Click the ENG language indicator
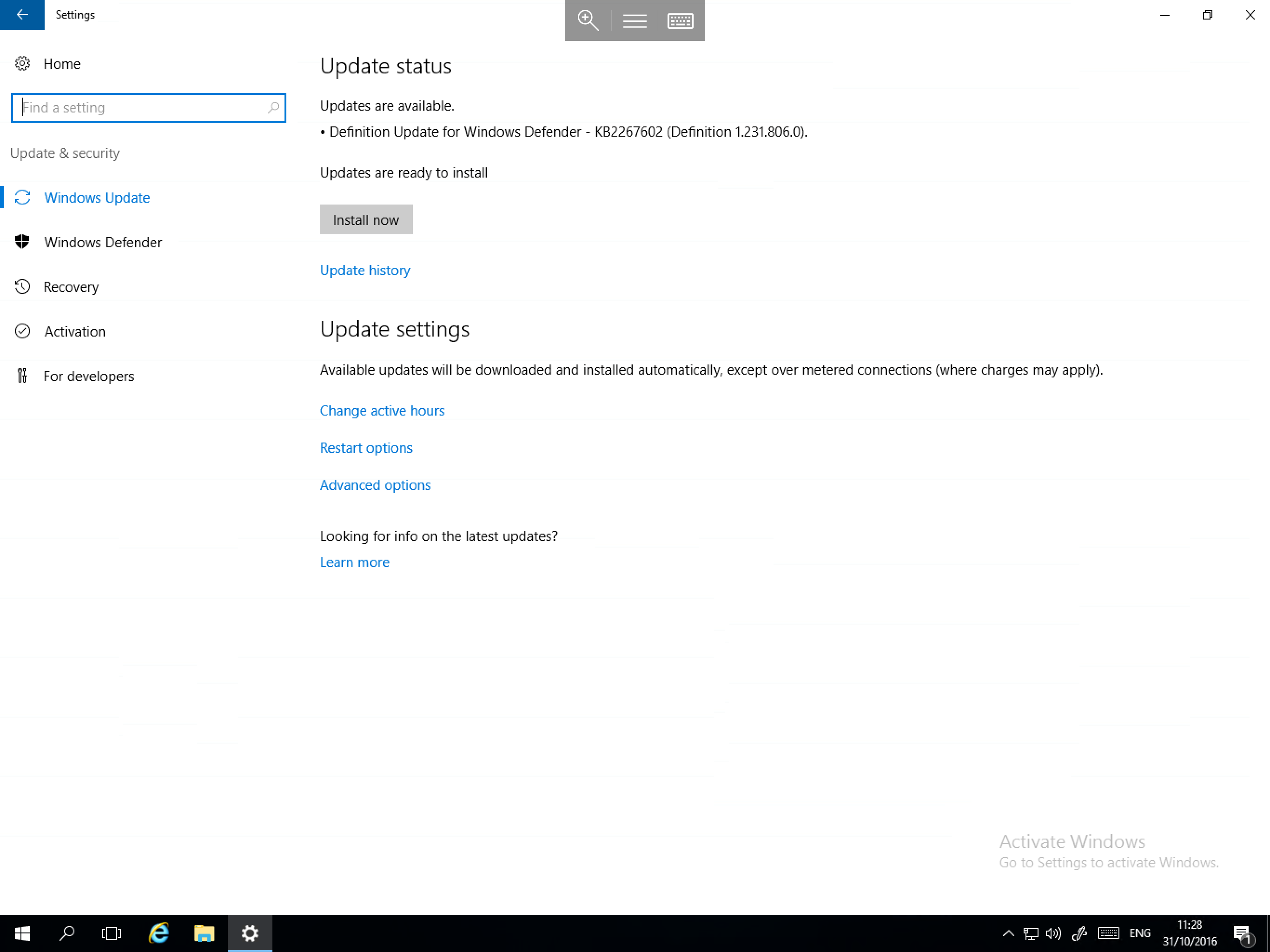 pyautogui.click(x=1140, y=933)
